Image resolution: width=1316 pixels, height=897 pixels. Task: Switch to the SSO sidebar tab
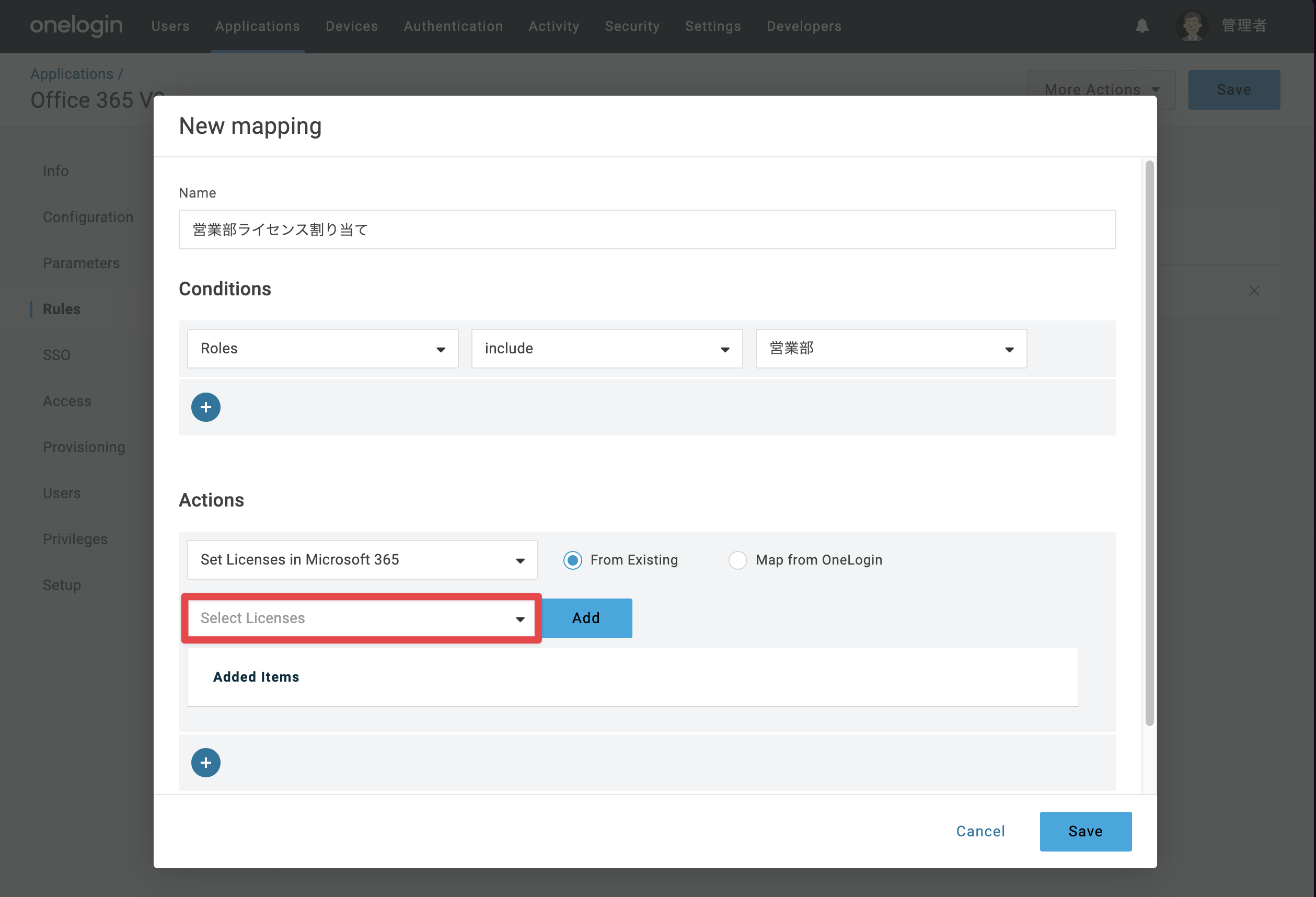click(x=56, y=355)
